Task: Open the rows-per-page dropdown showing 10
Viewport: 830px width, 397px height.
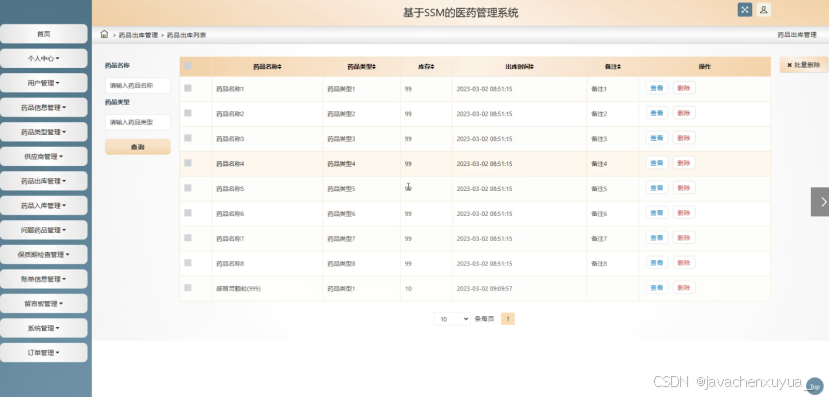Action: pos(452,319)
